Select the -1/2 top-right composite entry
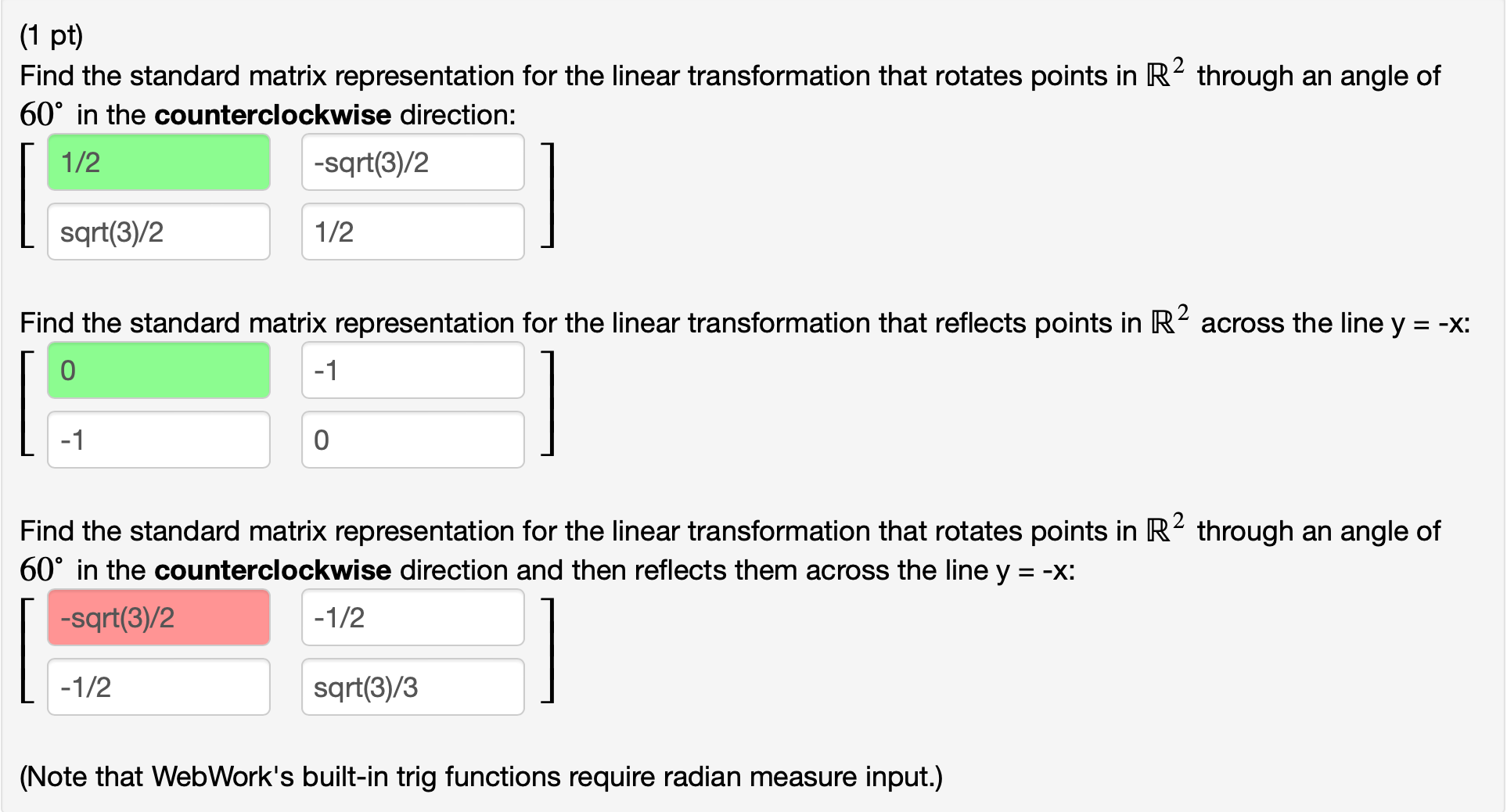Screen dimensions: 1507x812 click(x=412, y=617)
